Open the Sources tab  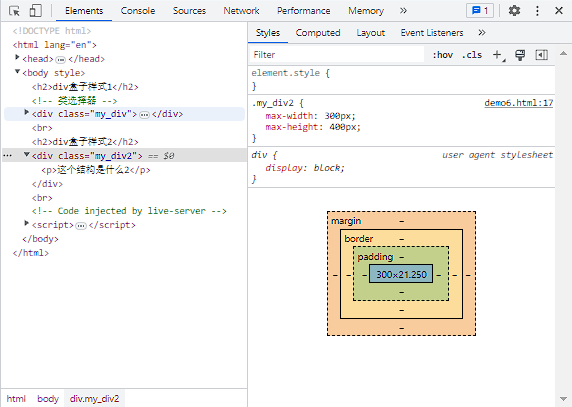pos(189,11)
